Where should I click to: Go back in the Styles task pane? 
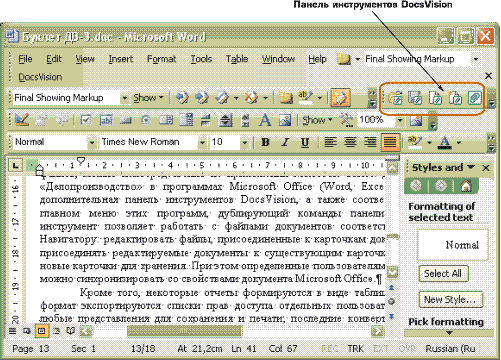pos(415,186)
